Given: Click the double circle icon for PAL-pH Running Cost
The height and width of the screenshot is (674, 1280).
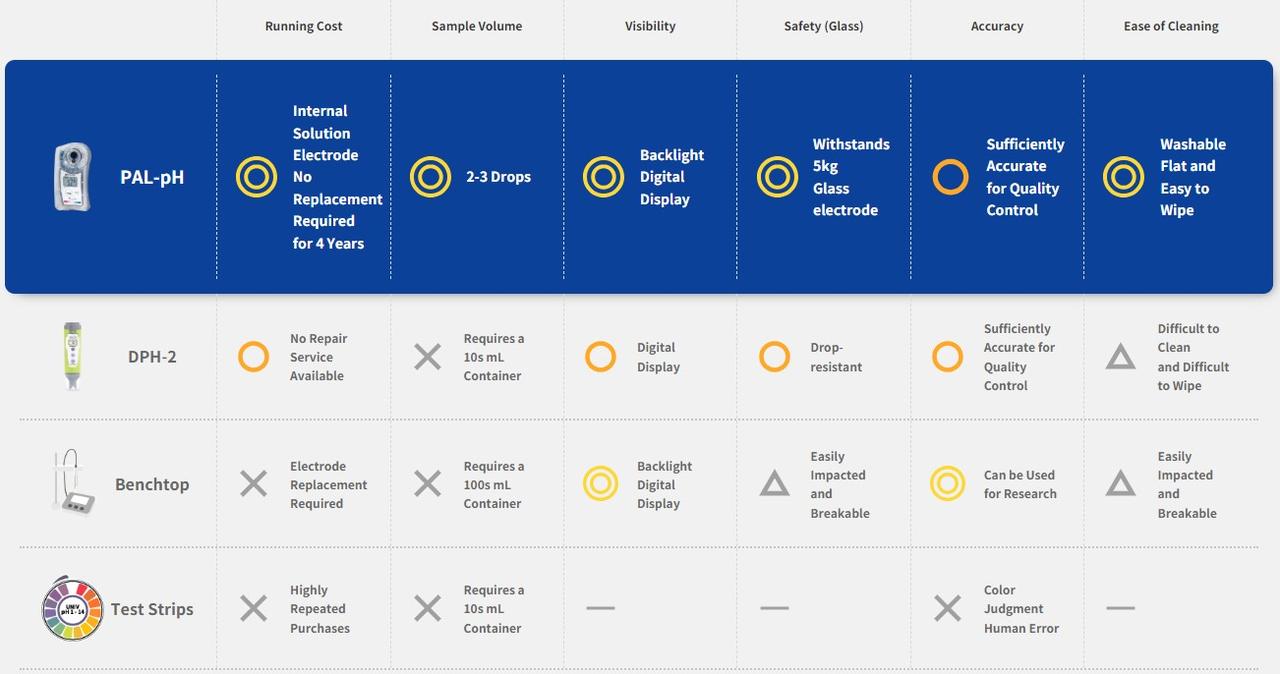Looking at the screenshot, I should point(256,177).
